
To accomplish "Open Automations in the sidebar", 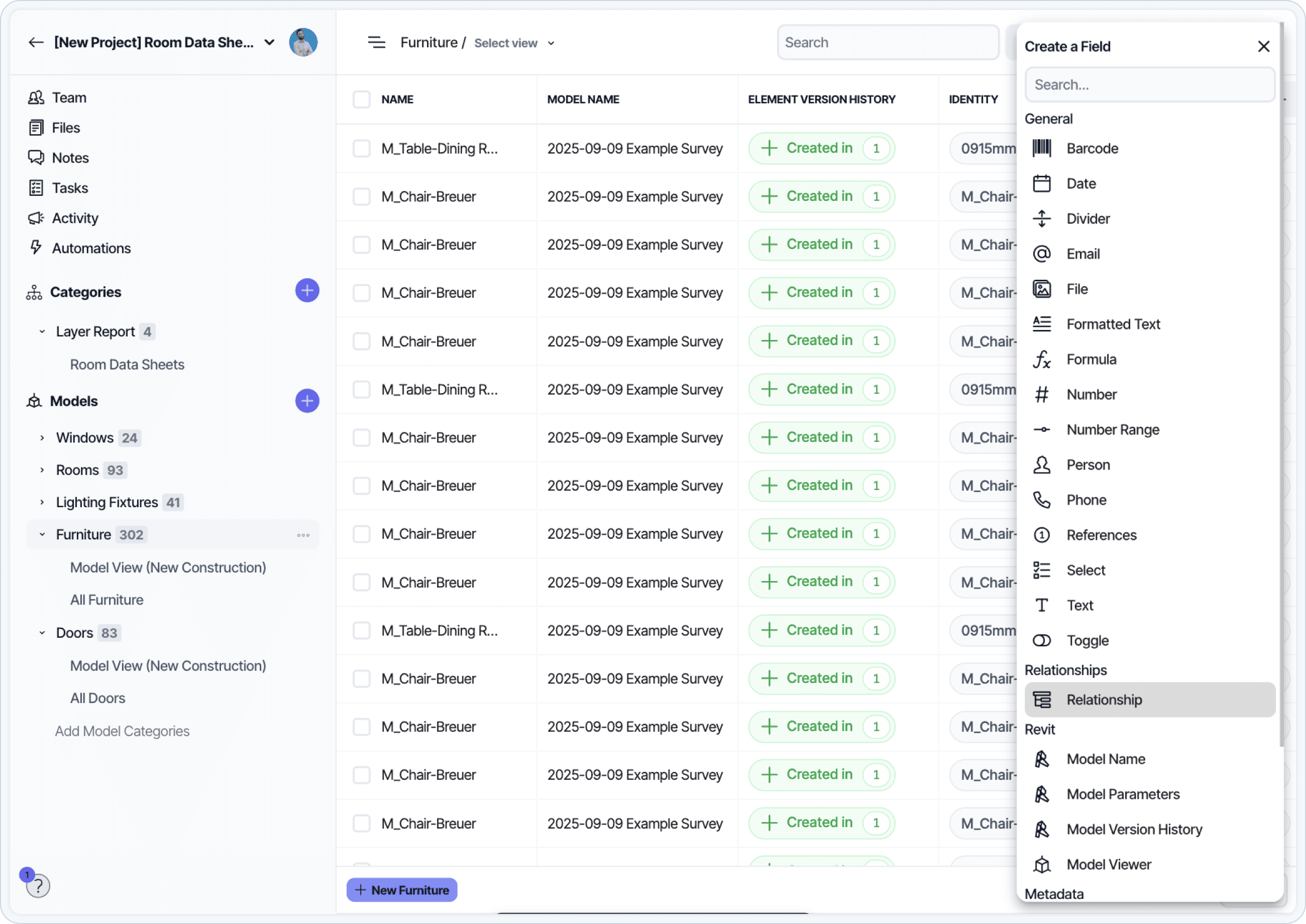I will (x=91, y=248).
